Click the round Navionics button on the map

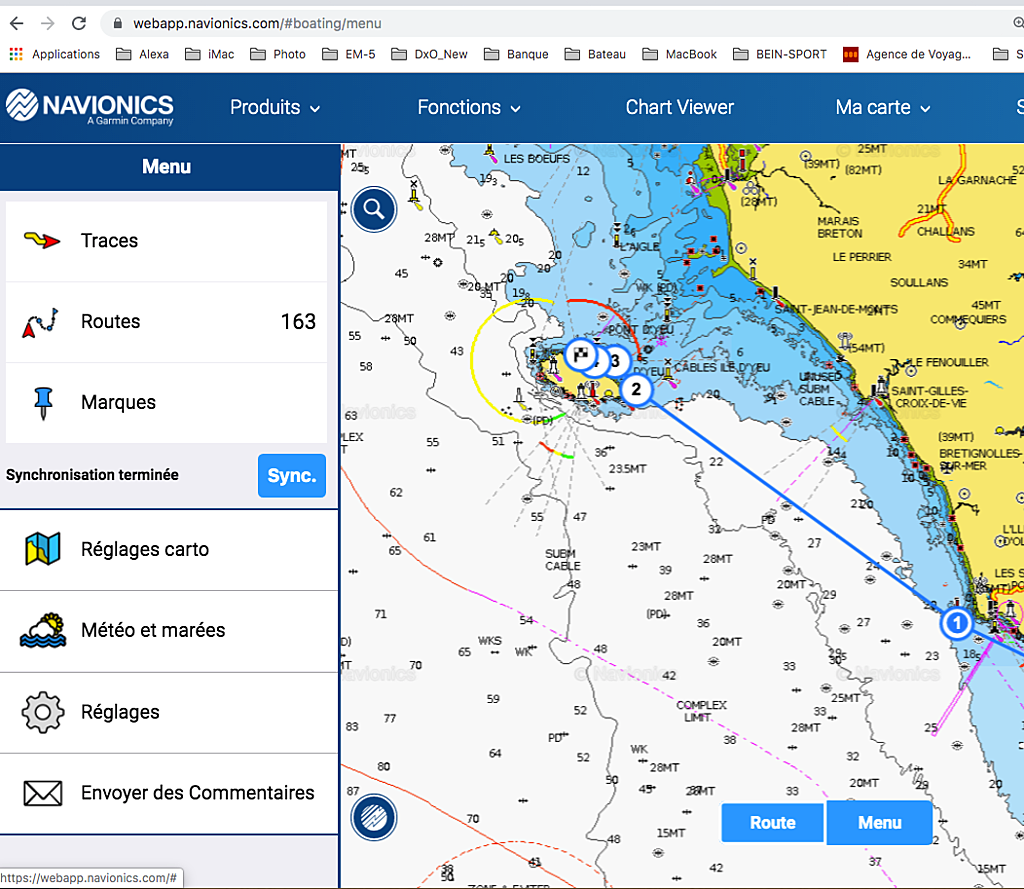[x=374, y=817]
